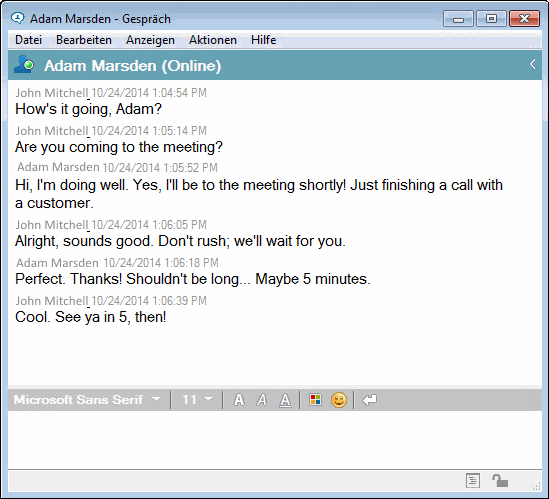Click the send message return-arrow icon
This screenshot has width=549, height=499.
point(369,400)
